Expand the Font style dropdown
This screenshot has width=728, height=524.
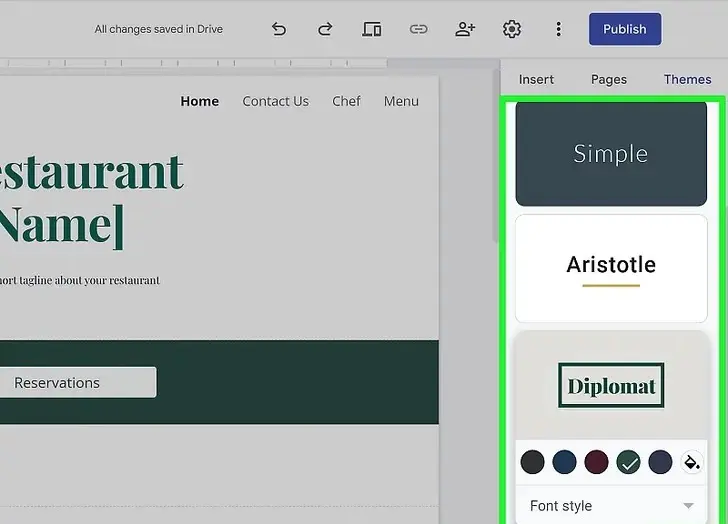(x=611, y=506)
